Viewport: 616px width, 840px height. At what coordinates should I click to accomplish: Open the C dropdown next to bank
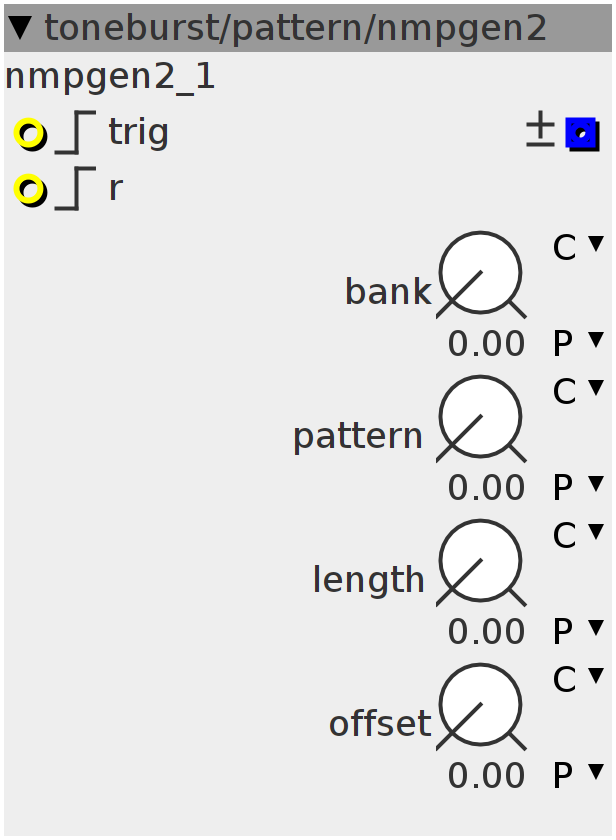point(578,248)
